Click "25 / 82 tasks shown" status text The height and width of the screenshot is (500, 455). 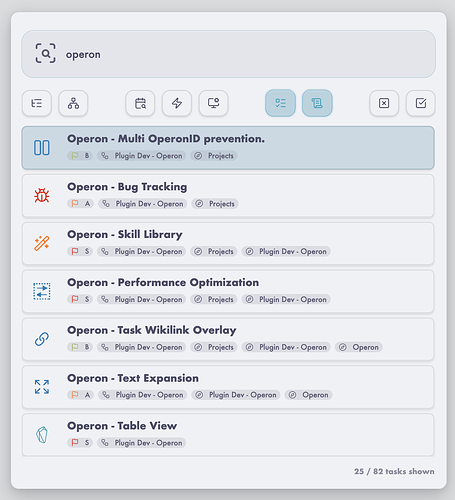(x=394, y=471)
